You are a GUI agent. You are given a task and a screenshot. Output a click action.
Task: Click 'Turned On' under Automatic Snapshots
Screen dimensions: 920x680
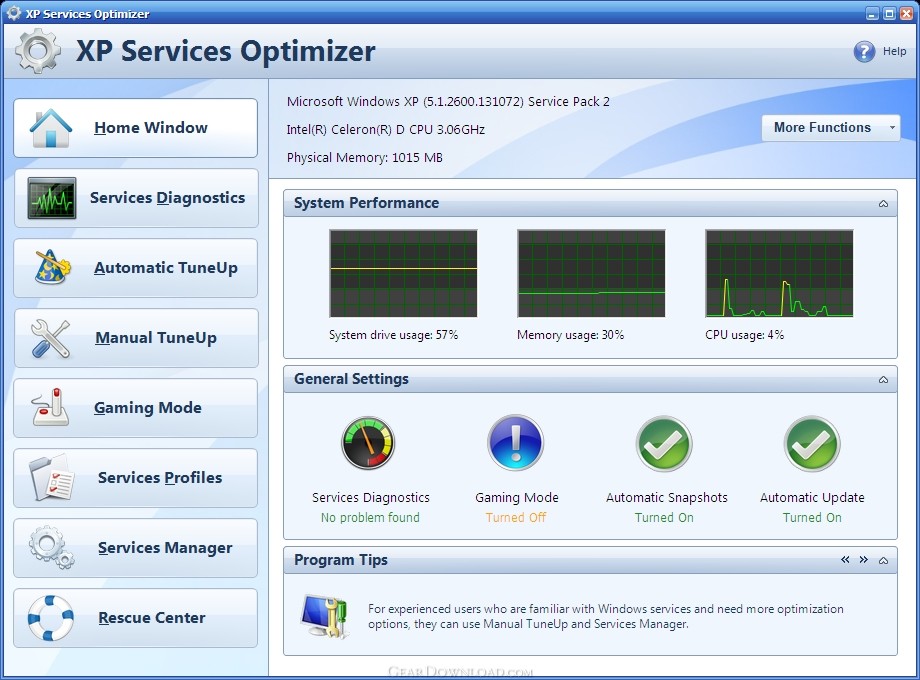click(664, 517)
